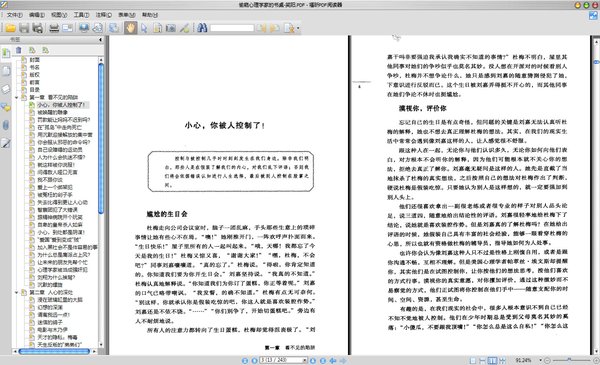
Task: Select the 版权 bookmark
Action: [34, 75]
